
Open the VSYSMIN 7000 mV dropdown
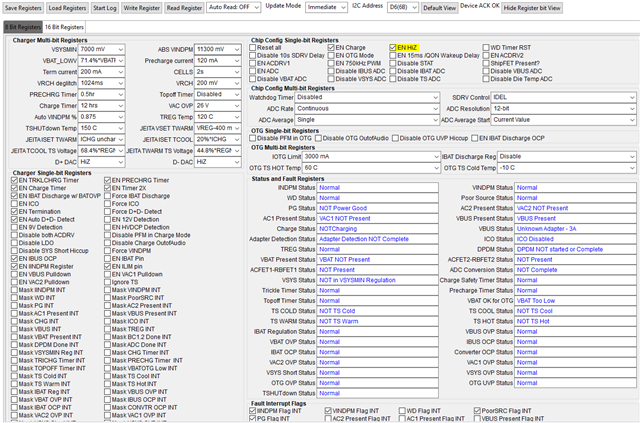click(x=102, y=49)
